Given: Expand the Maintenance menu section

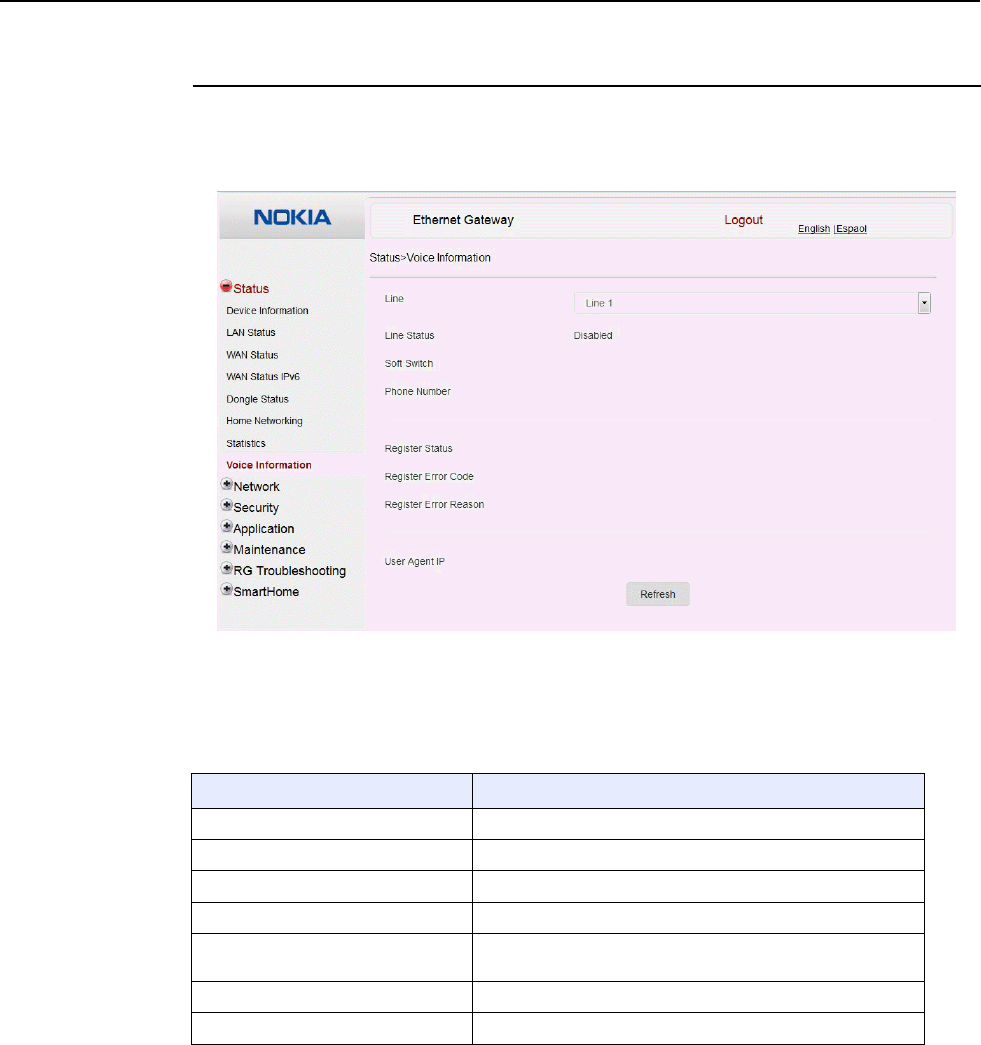Looking at the screenshot, I should point(227,548).
